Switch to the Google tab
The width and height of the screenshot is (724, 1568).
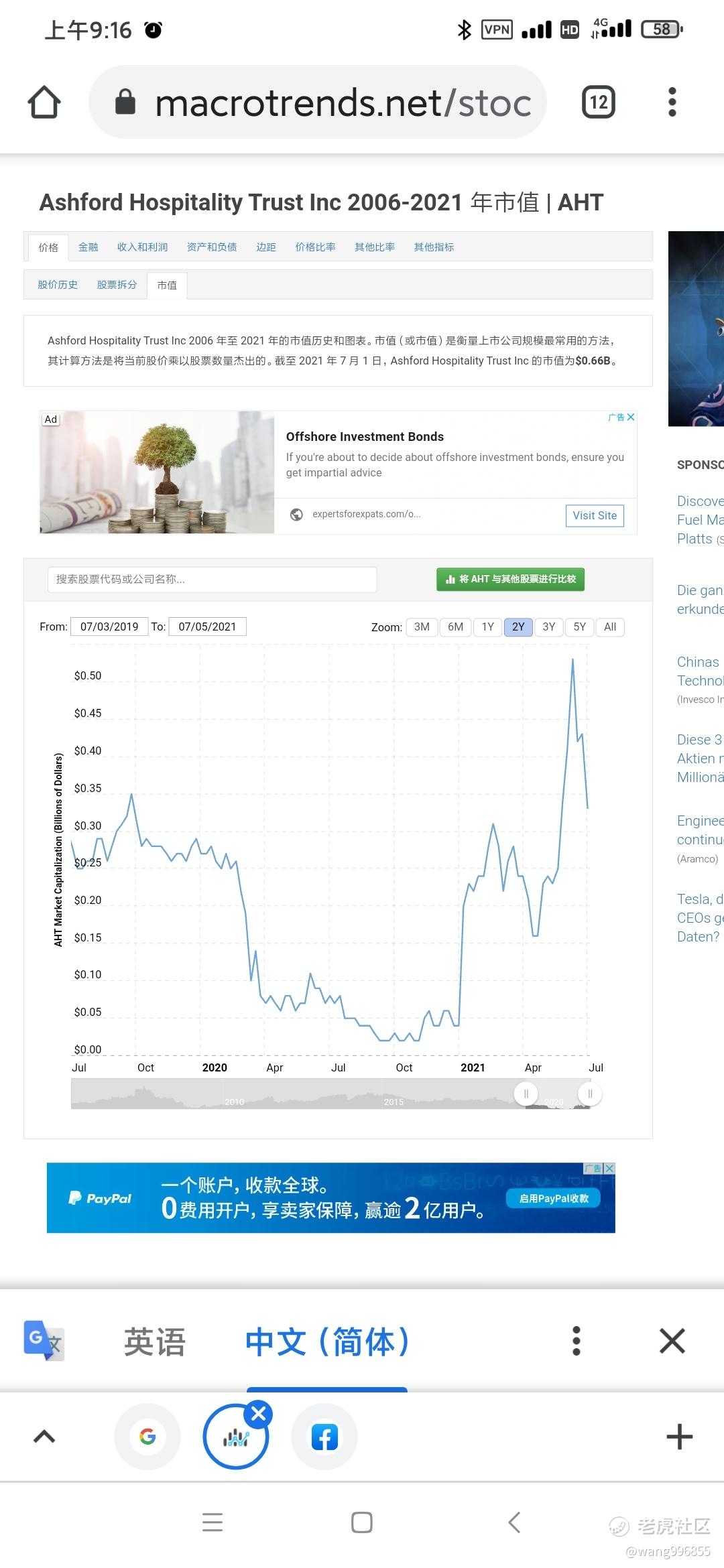click(x=147, y=1437)
